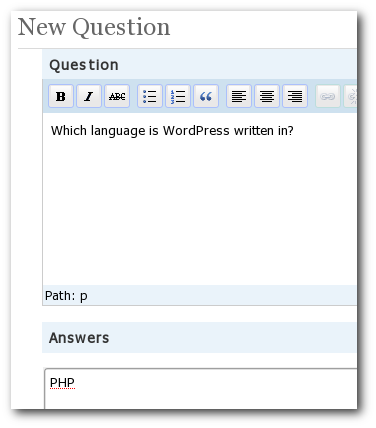Click the 'Path: p' status text
Viewport: 376px width, 428px height.
click(x=66, y=296)
